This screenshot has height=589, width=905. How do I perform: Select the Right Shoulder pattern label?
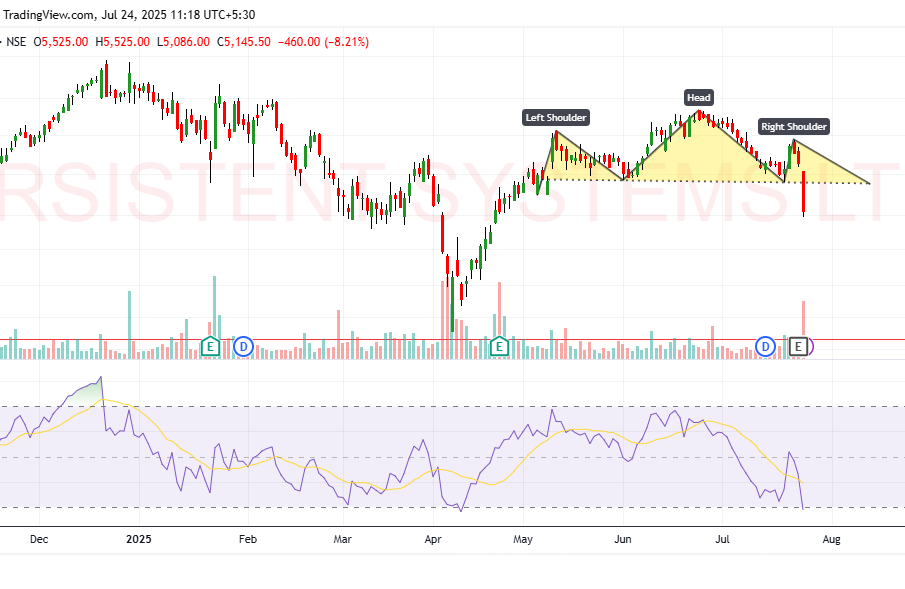793,126
